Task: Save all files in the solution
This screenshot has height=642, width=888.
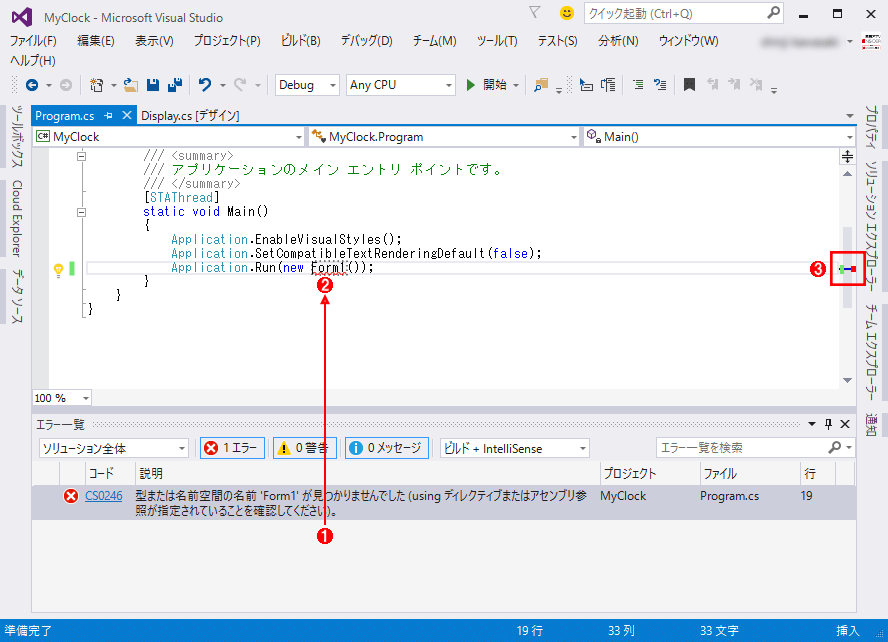Action: click(x=174, y=85)
